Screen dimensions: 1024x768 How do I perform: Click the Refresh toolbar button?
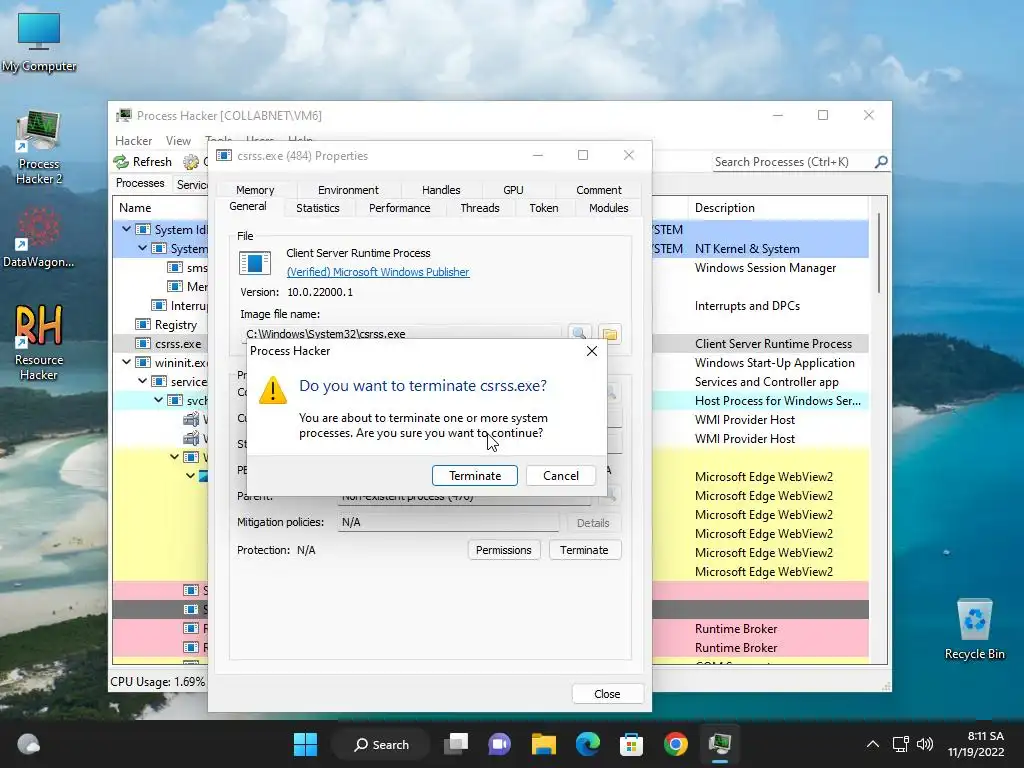(x=142, y=162)
